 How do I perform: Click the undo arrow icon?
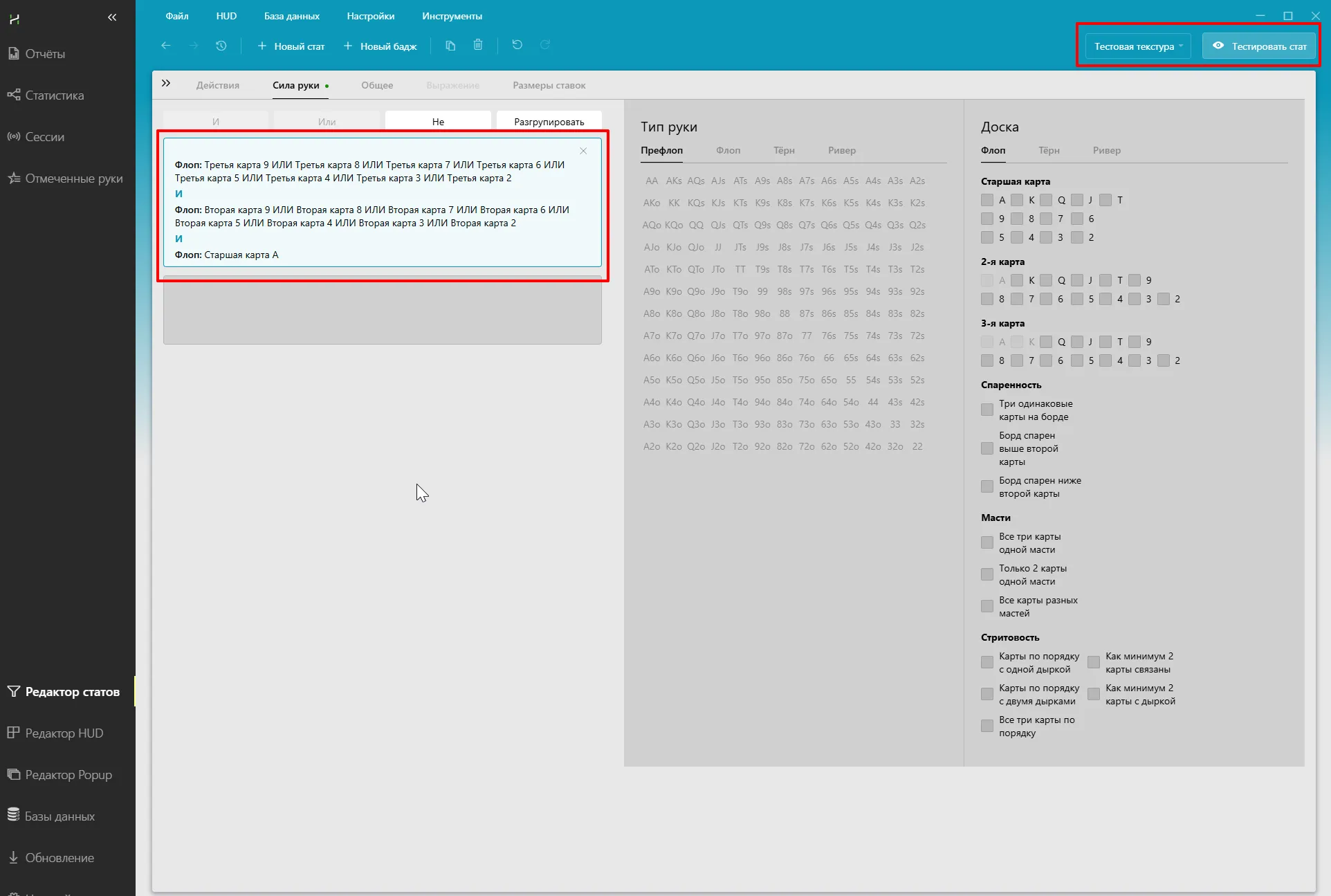[x=517, y=45]
